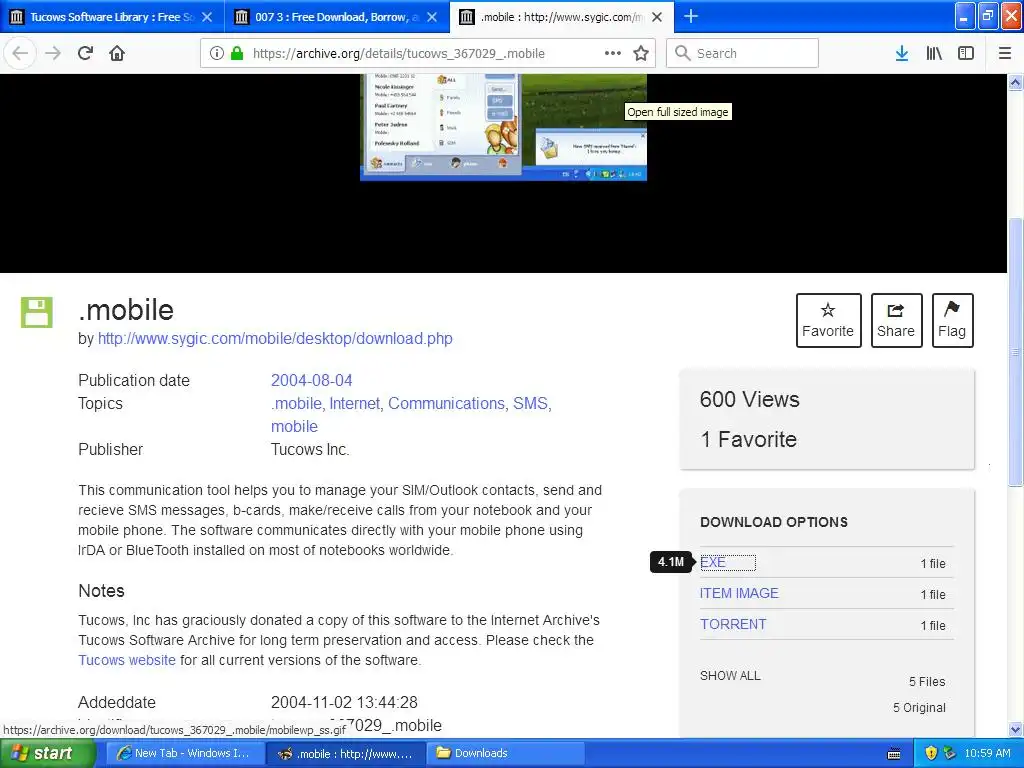The image size is (1024, 768).
Task: Download the EXE file option
Action: [712, 562]
